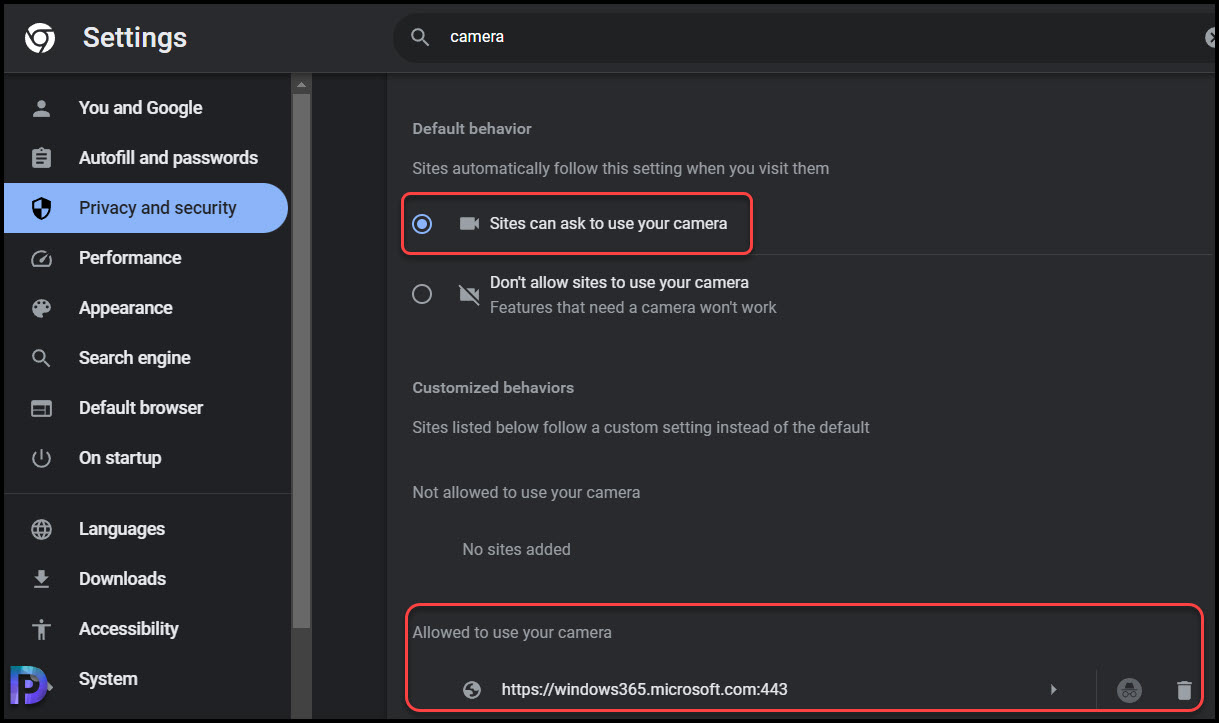The image size is (1219, 723).
Task: Open Accessibility settings section
Action: (146, 629)
